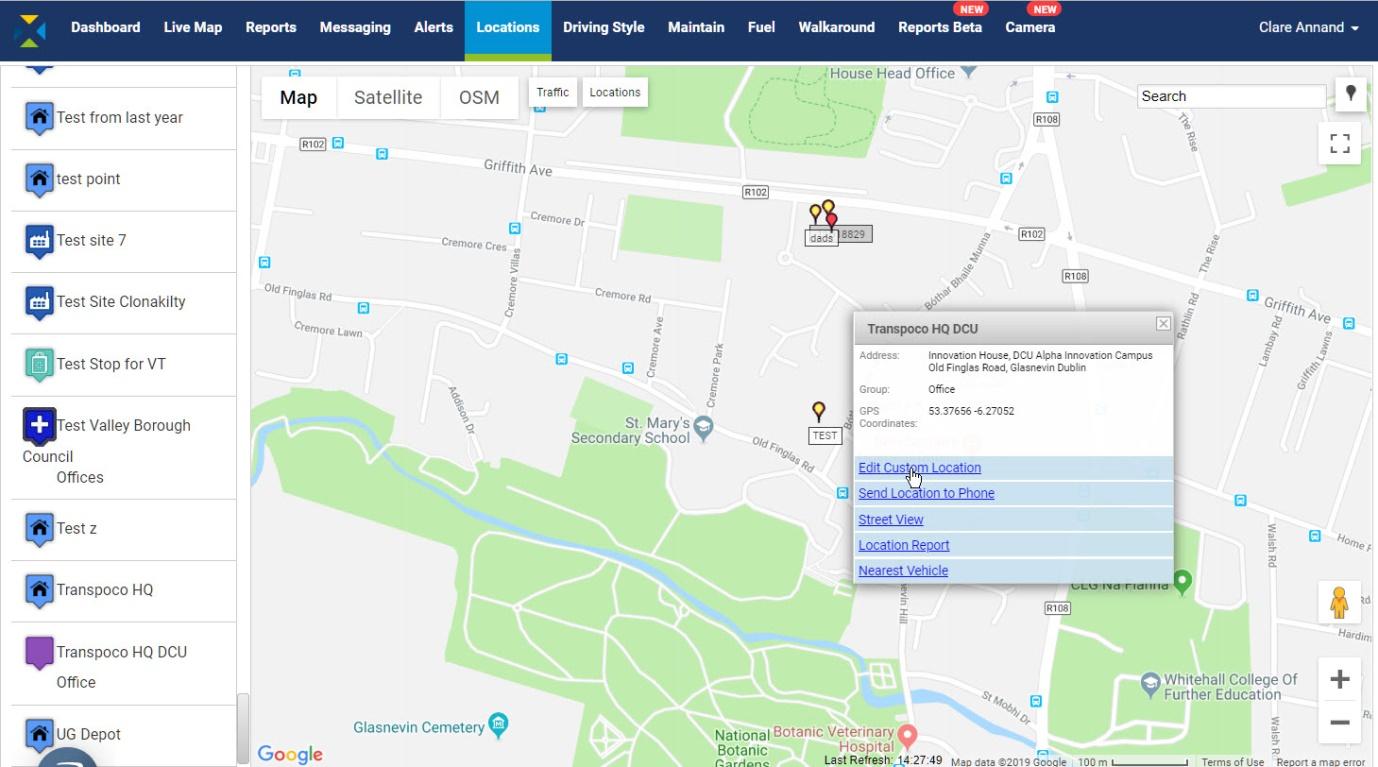Click Nearest Vehicle link
This screenshot has width=1378, height=767.
pyautogui.click(x=903, y=571)
